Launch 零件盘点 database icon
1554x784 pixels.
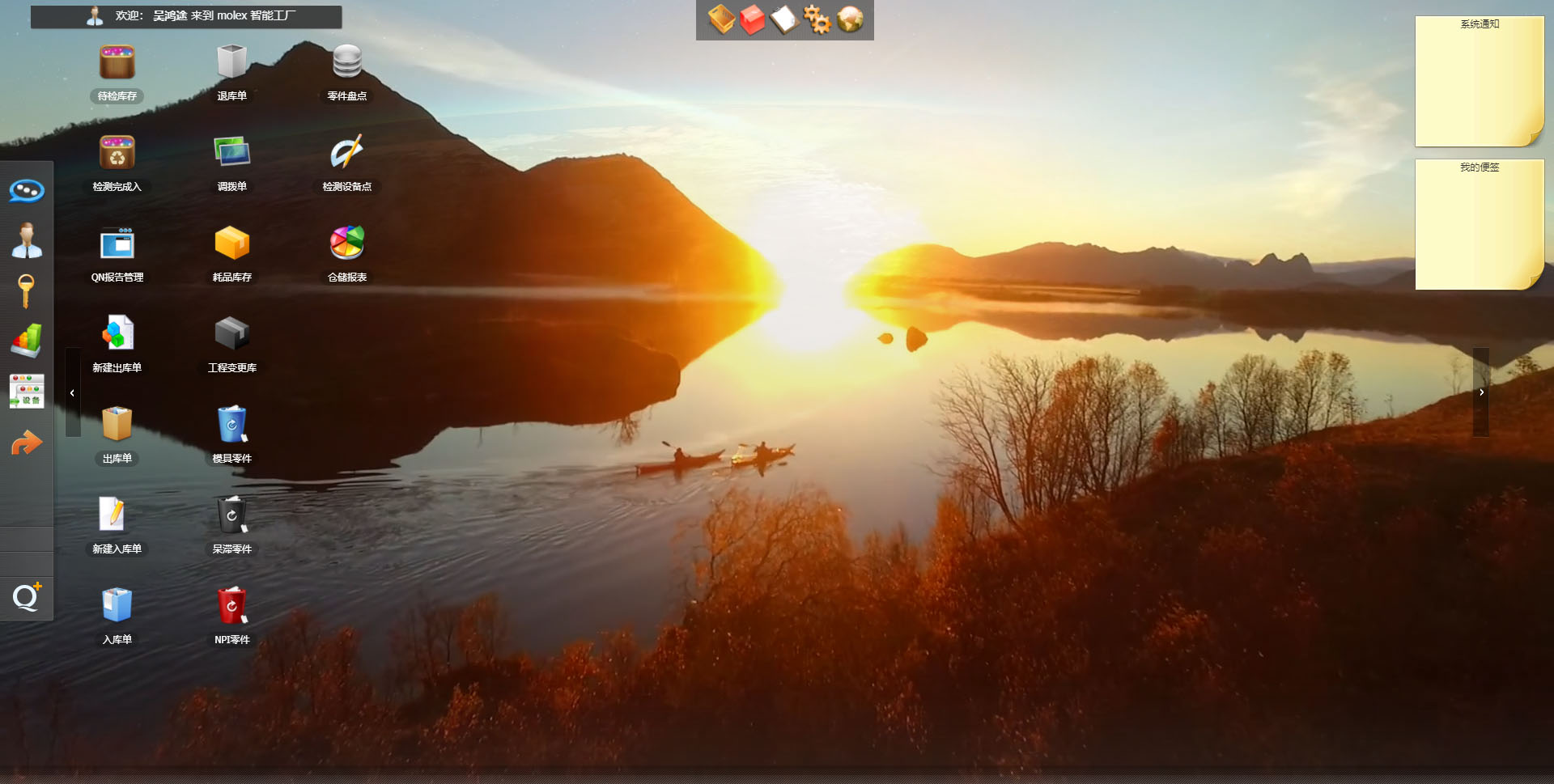point(347,63)
